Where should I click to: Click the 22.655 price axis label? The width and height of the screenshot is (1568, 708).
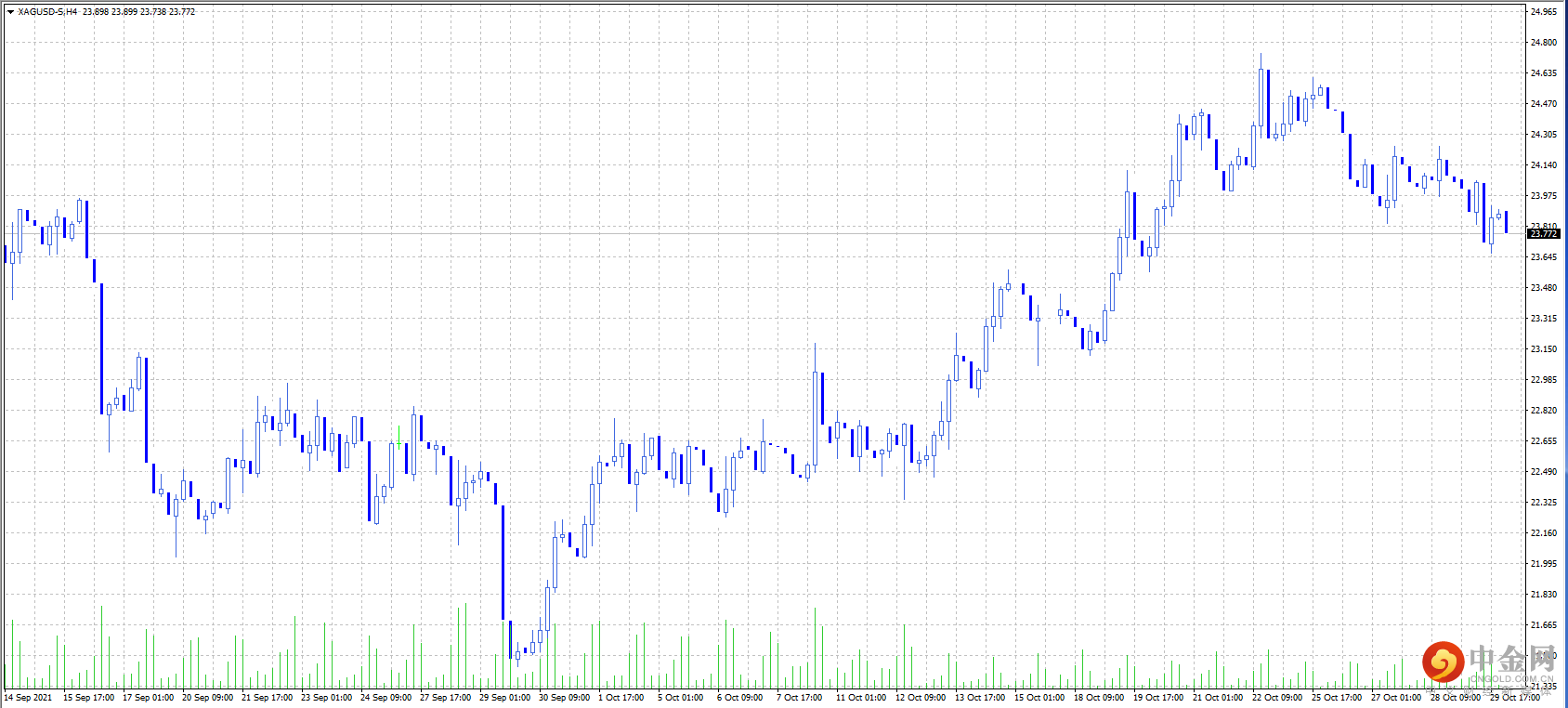coord(1544,441)
